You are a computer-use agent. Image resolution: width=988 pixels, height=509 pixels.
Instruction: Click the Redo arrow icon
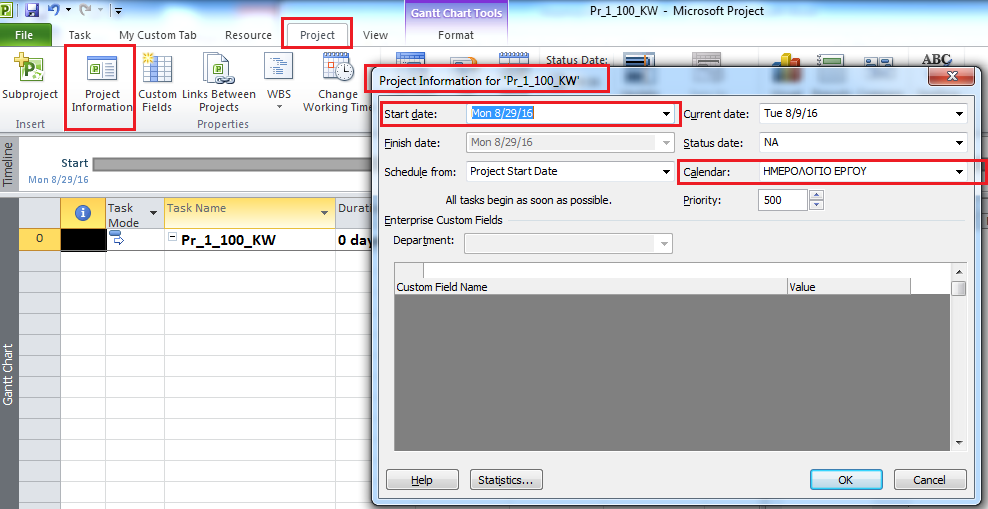(x=86, y=10)
